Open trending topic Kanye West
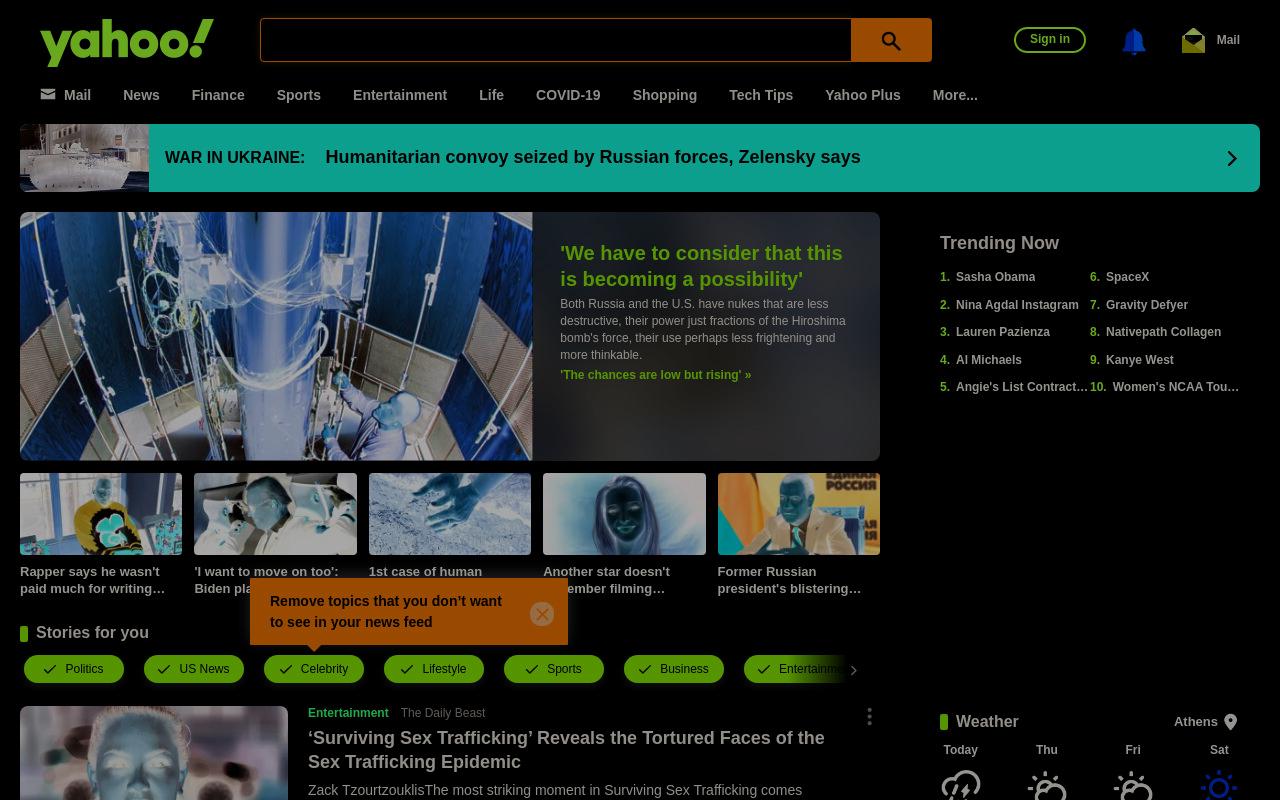 pyautogui.click(x=1140, y=360)
